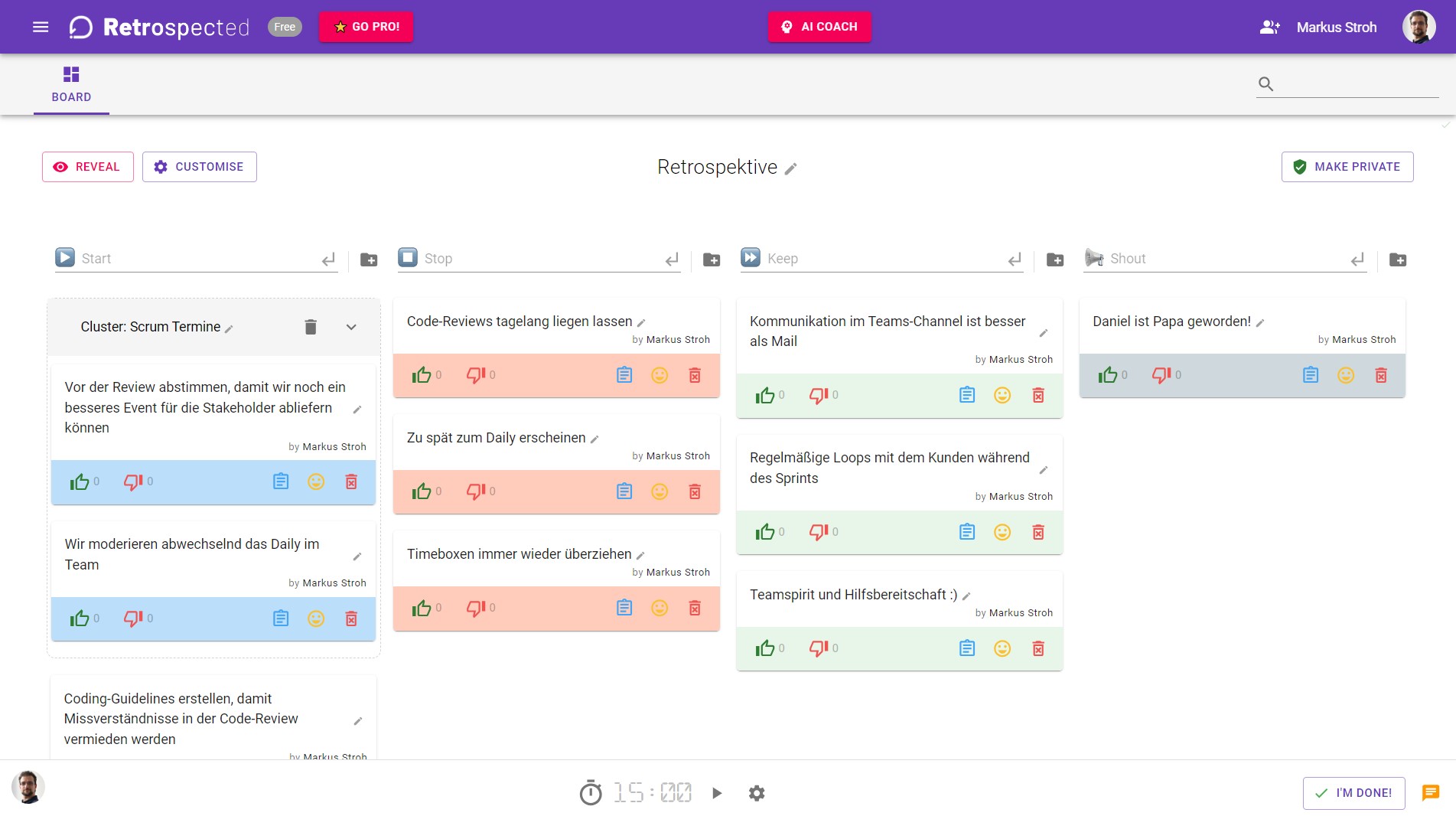Open the hamburger menu in header

coord(41,28)
